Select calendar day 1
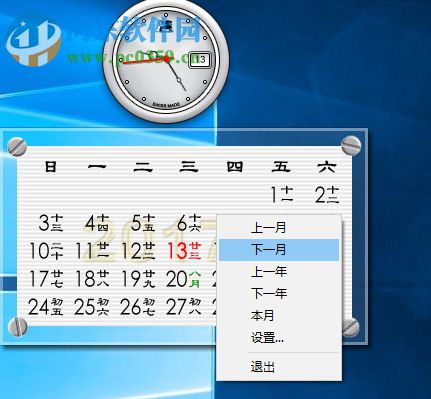The width and height of the screenshot is (431, 399). (x=282, y=195)
